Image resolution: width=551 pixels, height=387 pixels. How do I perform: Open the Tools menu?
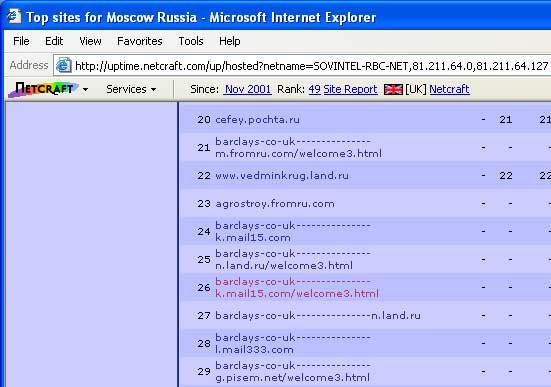191,41
